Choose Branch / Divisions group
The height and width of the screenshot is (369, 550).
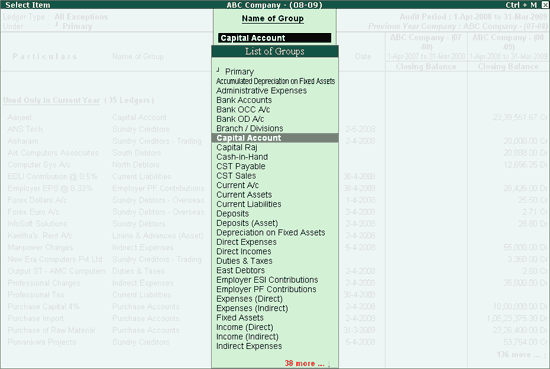tap(250, 128)
